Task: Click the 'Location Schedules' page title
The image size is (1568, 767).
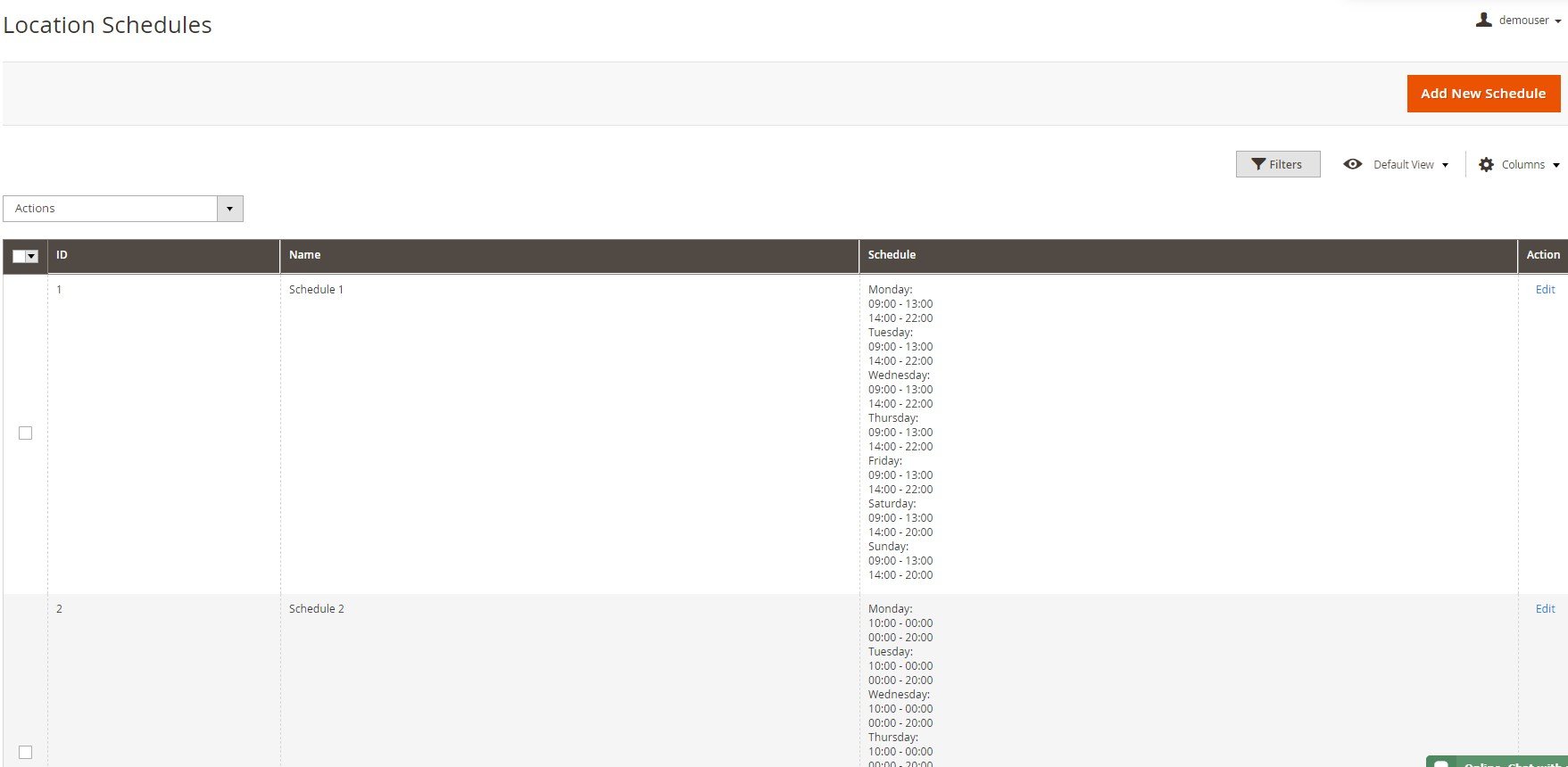Action: click(x=107, y=25)
